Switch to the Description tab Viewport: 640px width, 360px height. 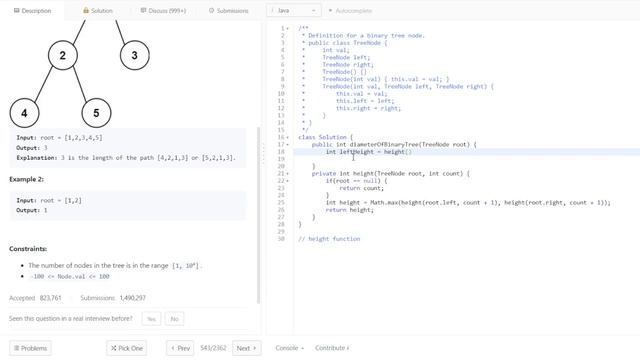pyautogui.click(x=32, y=11)
